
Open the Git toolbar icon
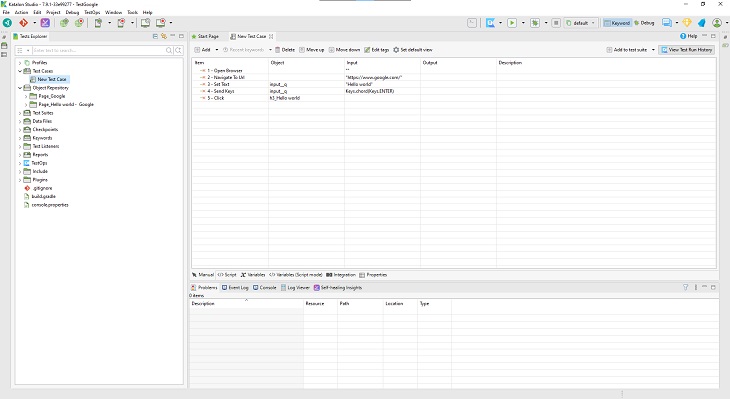click(x=23, y=23)
